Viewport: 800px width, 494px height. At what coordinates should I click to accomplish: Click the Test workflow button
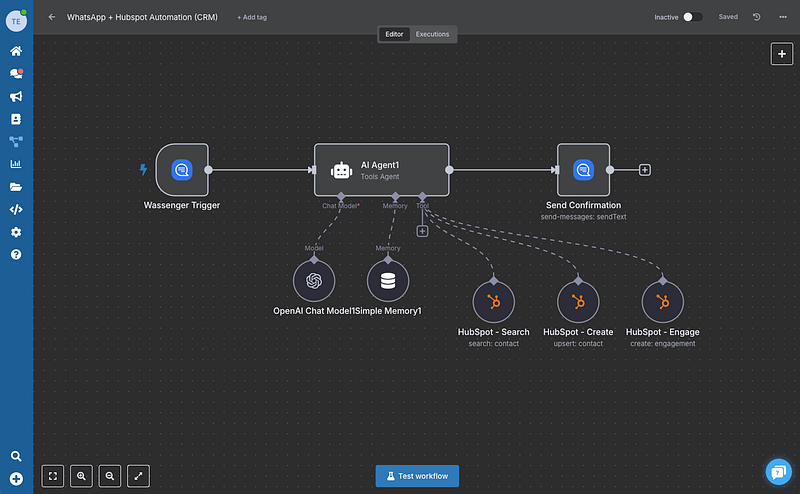417,475
